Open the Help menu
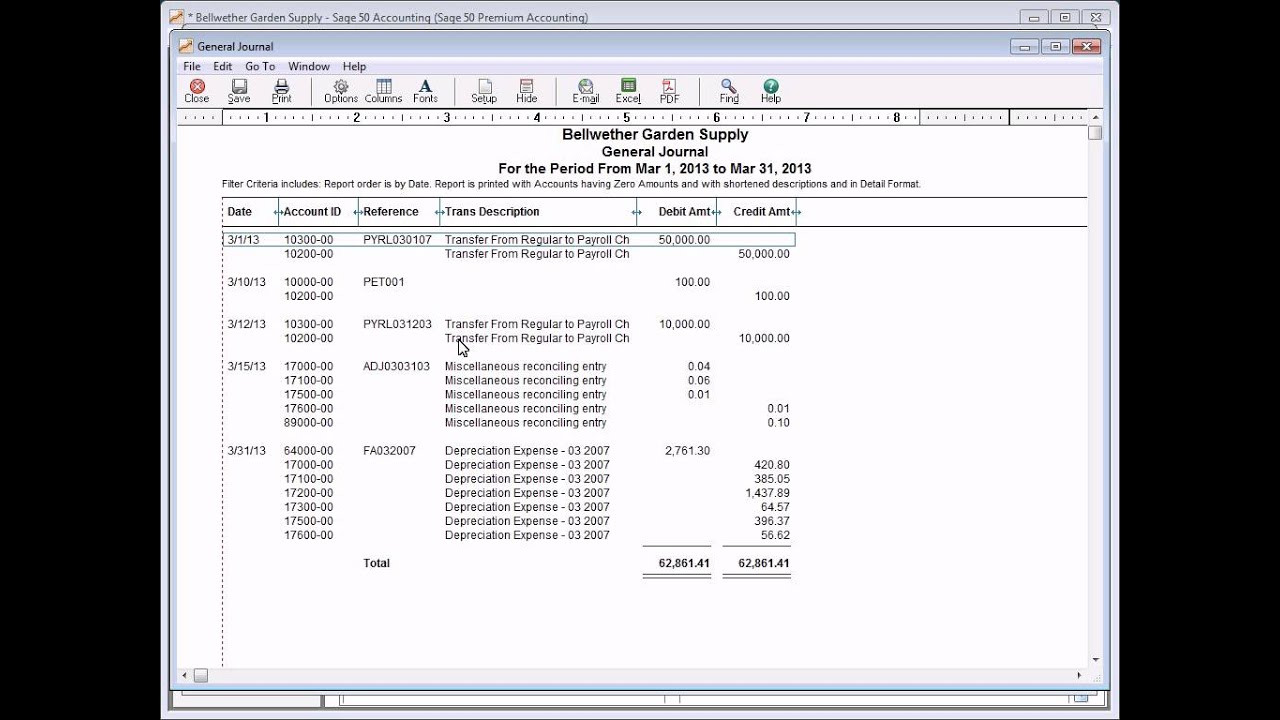 pos(354,66)
